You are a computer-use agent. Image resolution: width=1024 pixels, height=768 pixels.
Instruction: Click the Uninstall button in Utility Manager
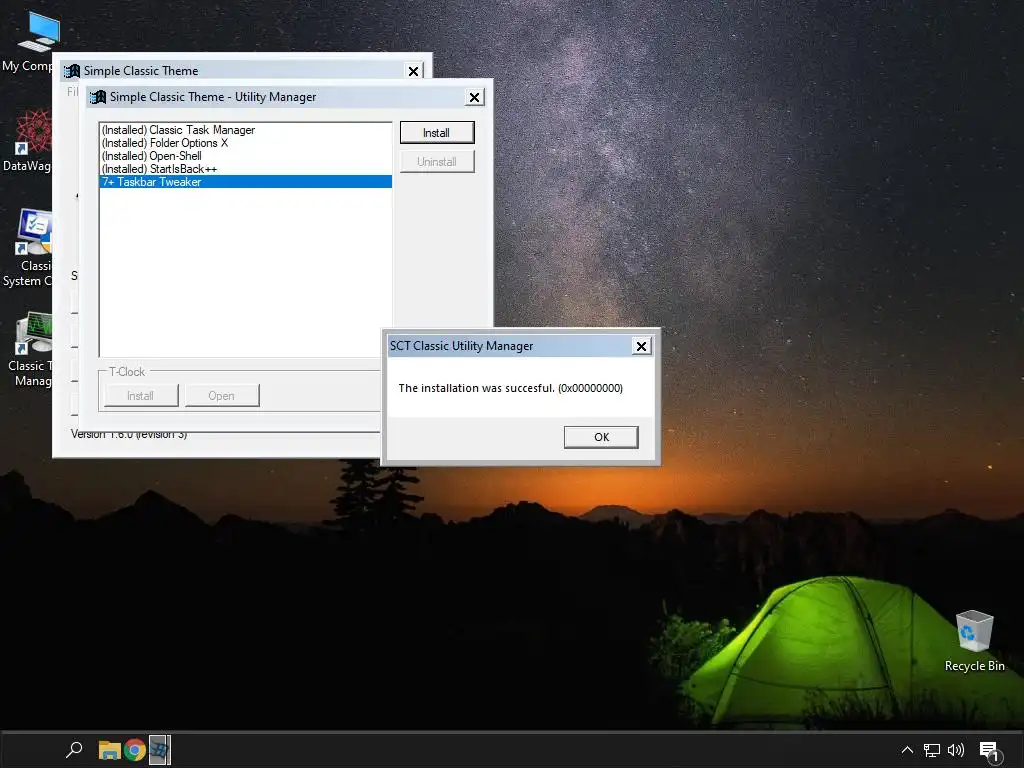(x=436, y=161)
